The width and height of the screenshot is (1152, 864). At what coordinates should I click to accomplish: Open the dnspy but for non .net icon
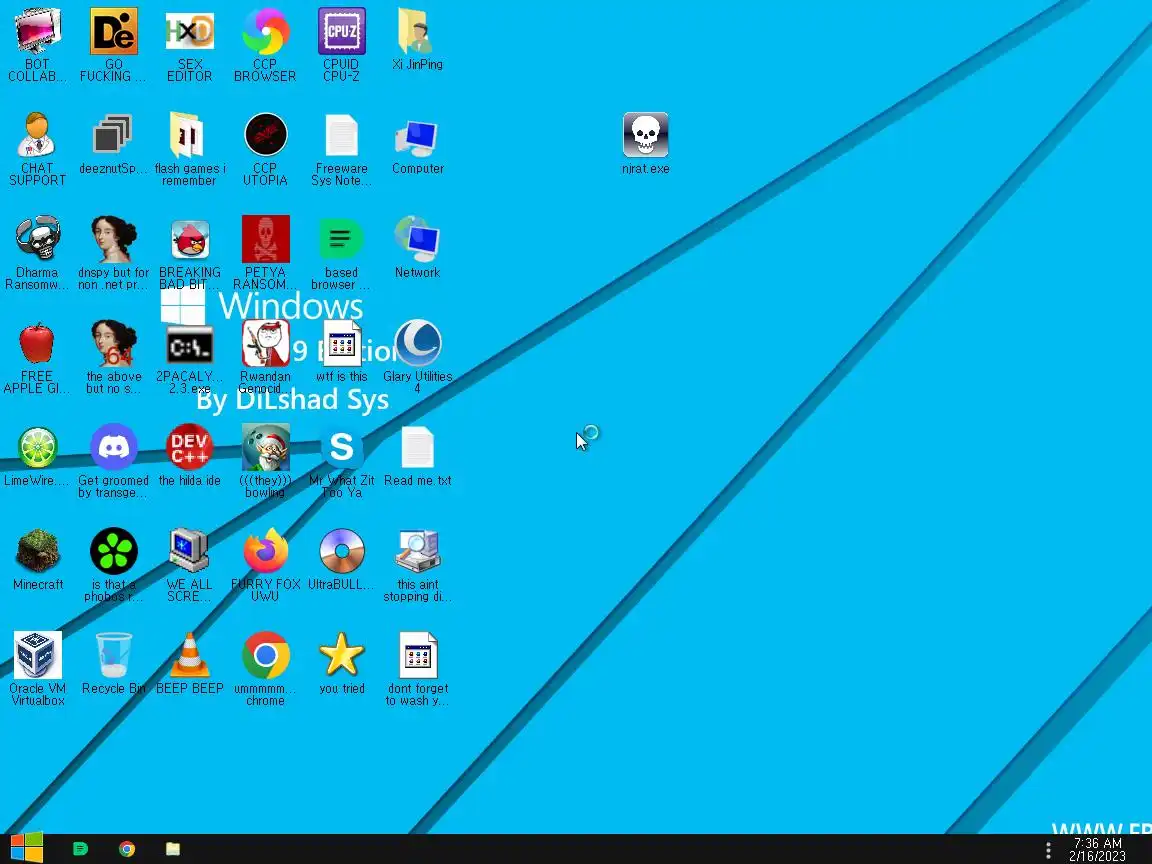pos(114,253)
